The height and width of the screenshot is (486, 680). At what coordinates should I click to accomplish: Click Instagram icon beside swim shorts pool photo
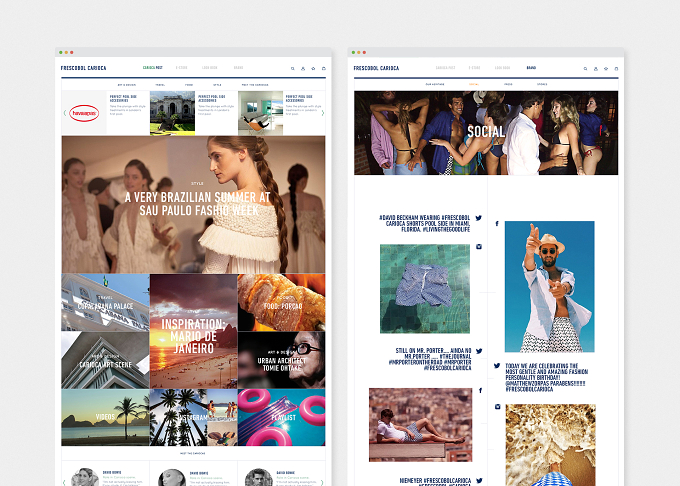coord(479,247)
